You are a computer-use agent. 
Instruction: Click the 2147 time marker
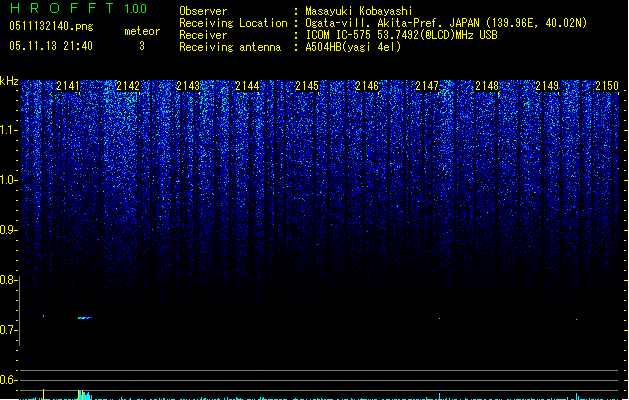click(427, 86)
